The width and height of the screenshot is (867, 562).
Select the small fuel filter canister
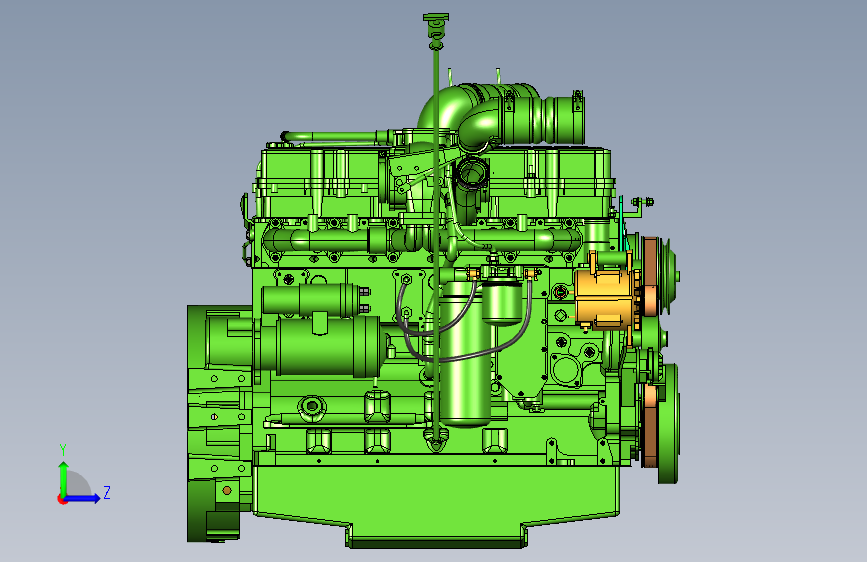[x=502, y=301]
